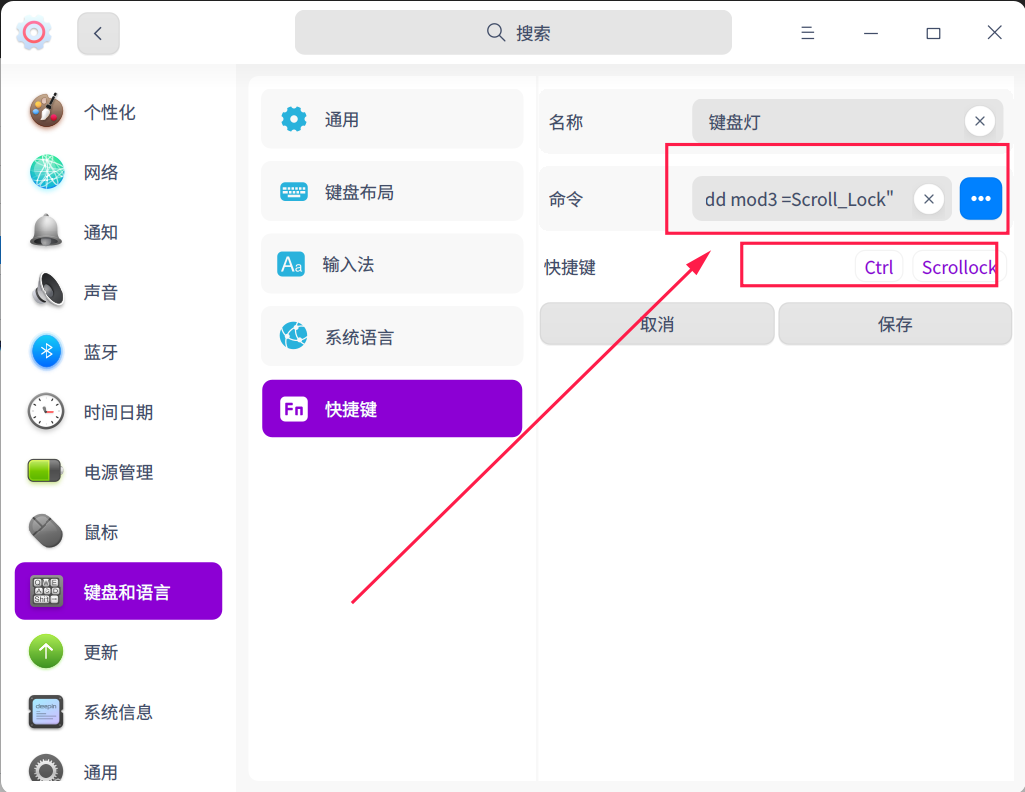Image resolution: width=1025 pixels, height=792 pixels.
Task: Open the 鼠标 settings section
Action: 118,532
